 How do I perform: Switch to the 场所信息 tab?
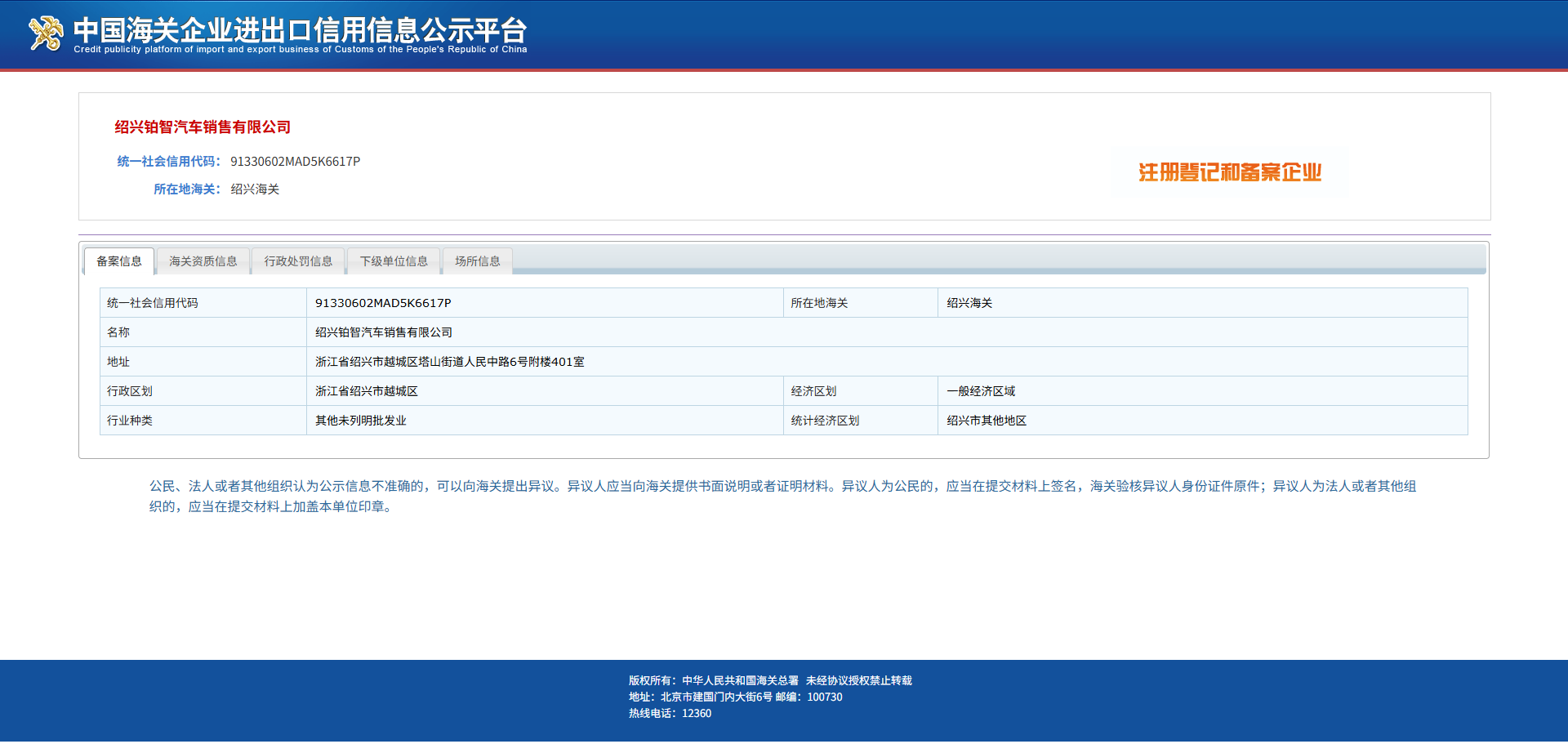(478, 261)
